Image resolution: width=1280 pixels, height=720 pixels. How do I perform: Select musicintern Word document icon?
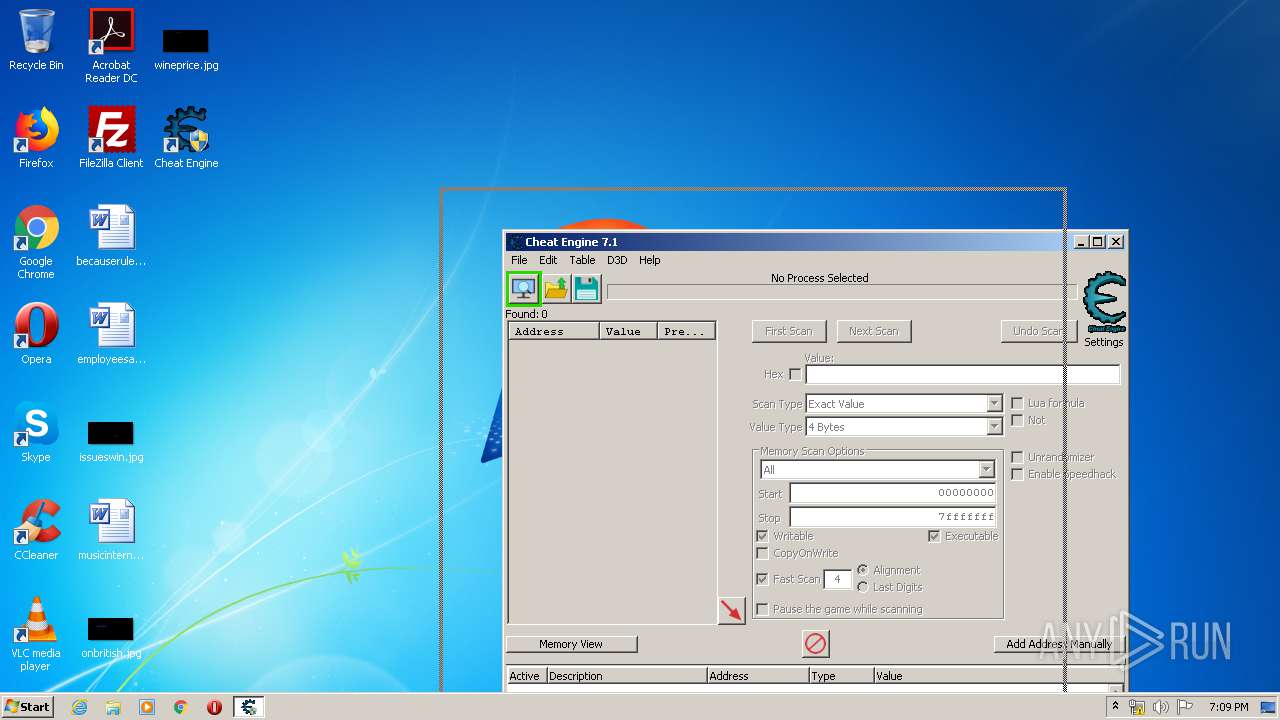tap(111, 531)
